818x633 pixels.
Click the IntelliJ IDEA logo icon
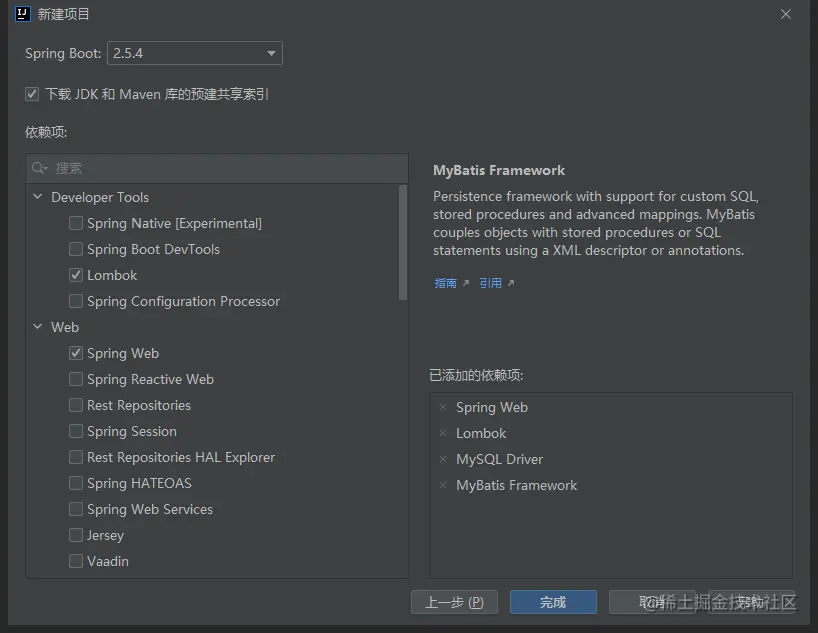point(22,14)
